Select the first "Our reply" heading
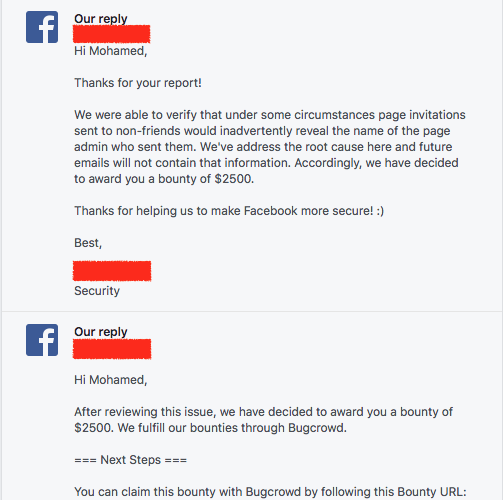This screenshot has height=500, width=503. pos(101,19)
